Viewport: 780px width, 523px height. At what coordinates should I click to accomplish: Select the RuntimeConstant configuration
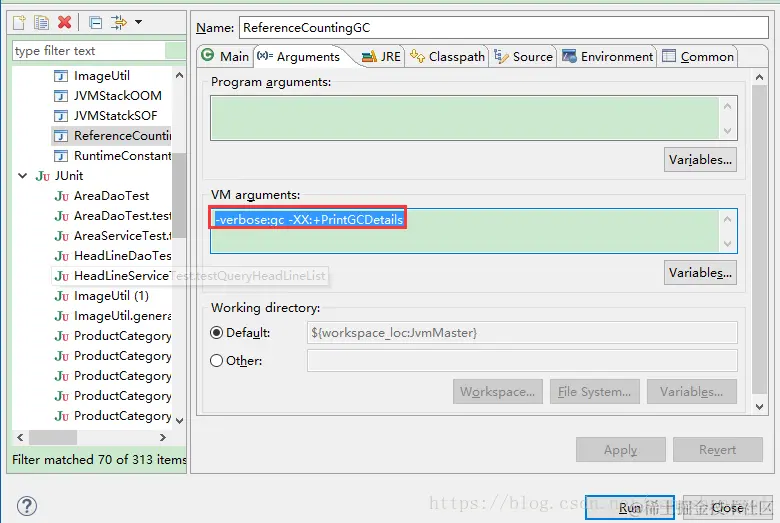122,156
